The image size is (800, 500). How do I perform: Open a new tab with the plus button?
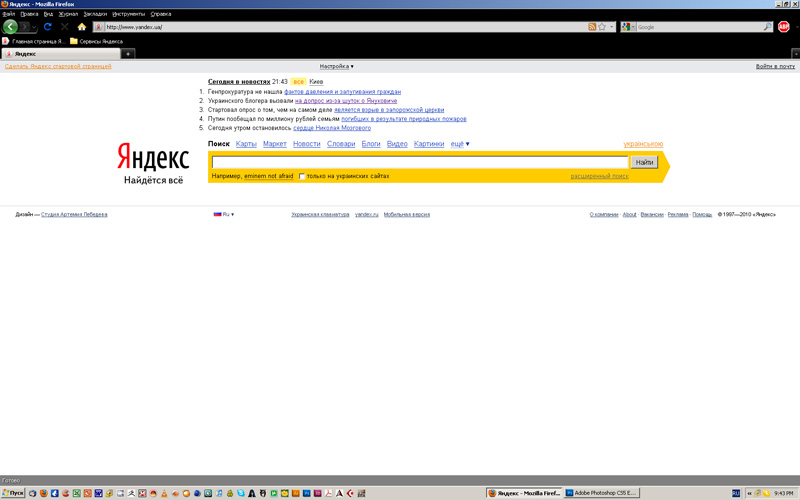tap(128, 54)
